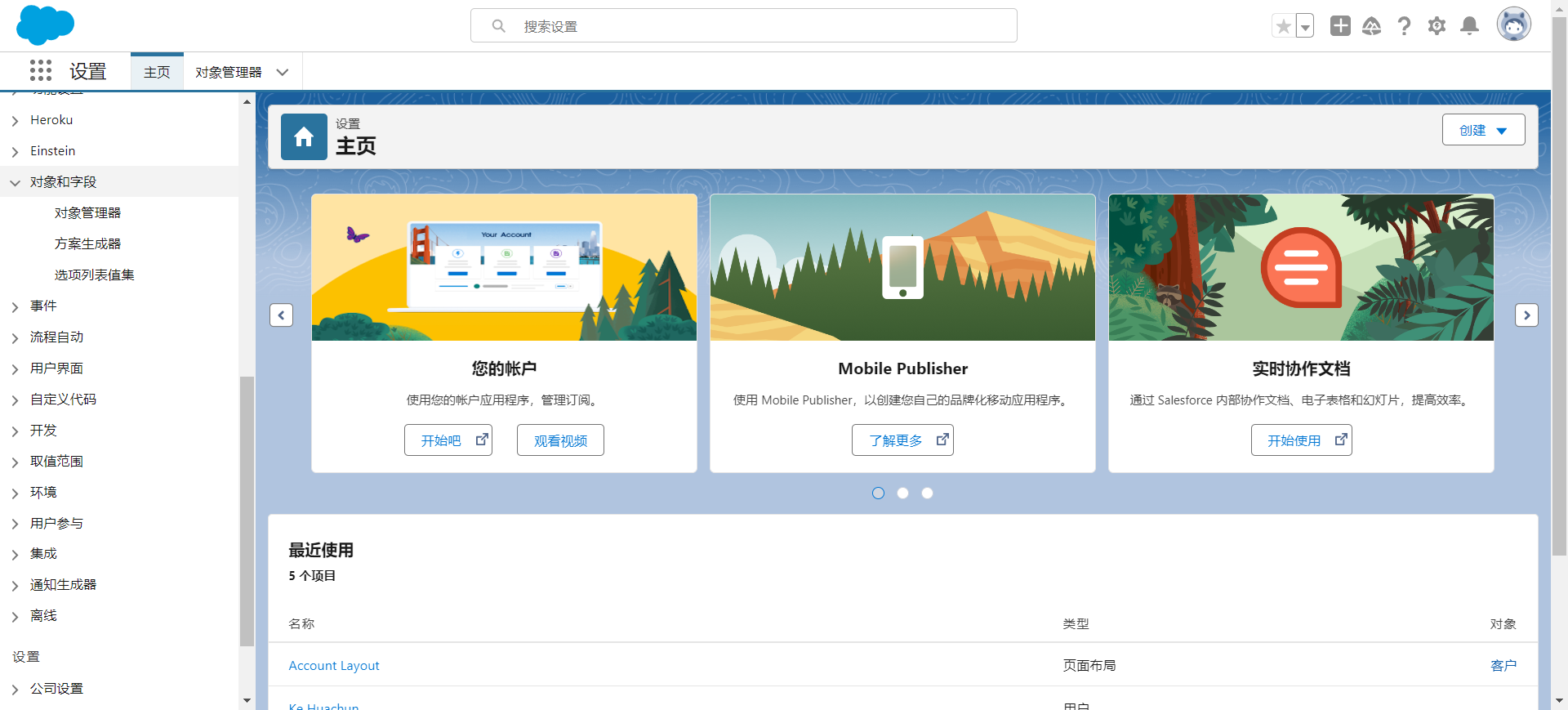The width and height of the screenshot is (1568, 710).
Task: Open the Setup gear icon
Action: coord(1437,26)
